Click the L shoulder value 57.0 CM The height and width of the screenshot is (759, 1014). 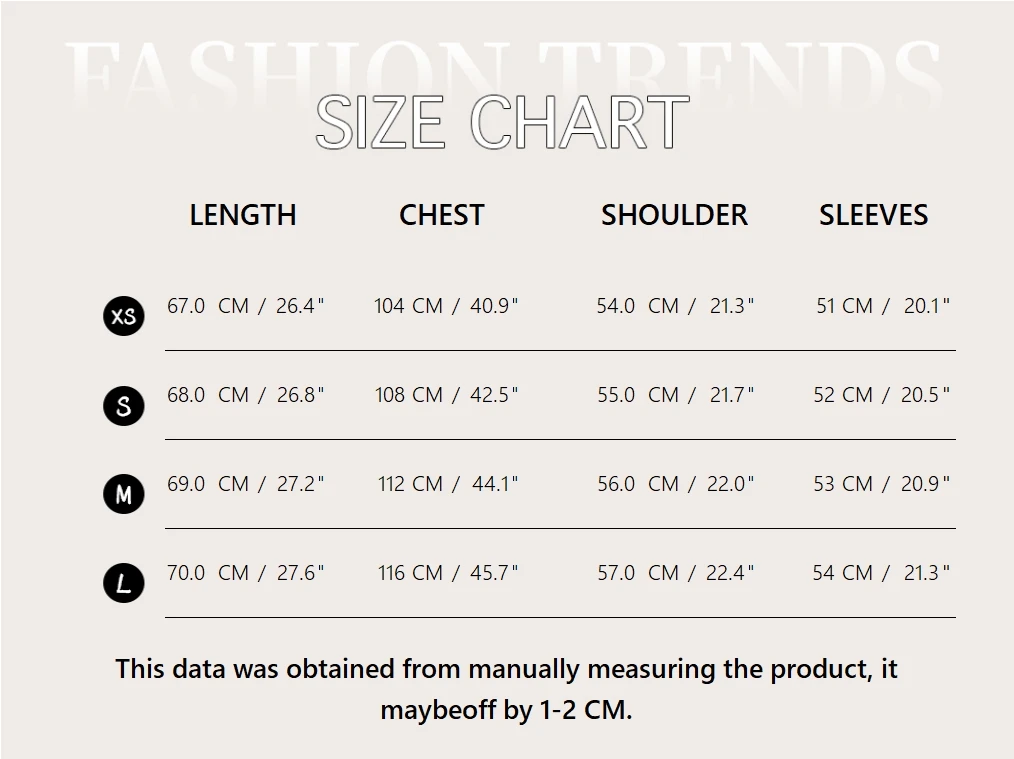(638, 573)
